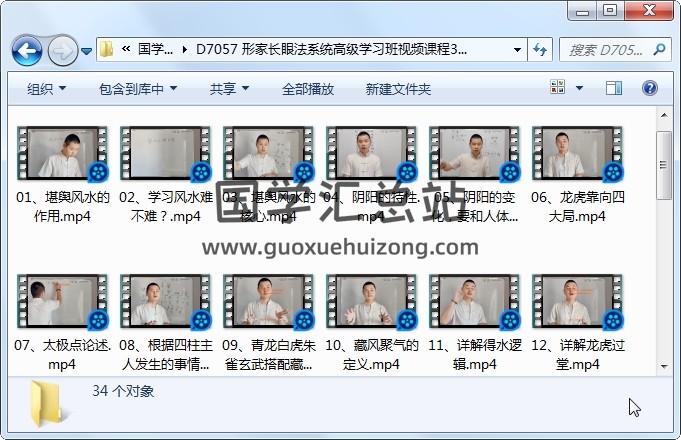This screenshot has height=440, width=681.
Task: Open the 包含到库中 menu
Action: [138, 89]
